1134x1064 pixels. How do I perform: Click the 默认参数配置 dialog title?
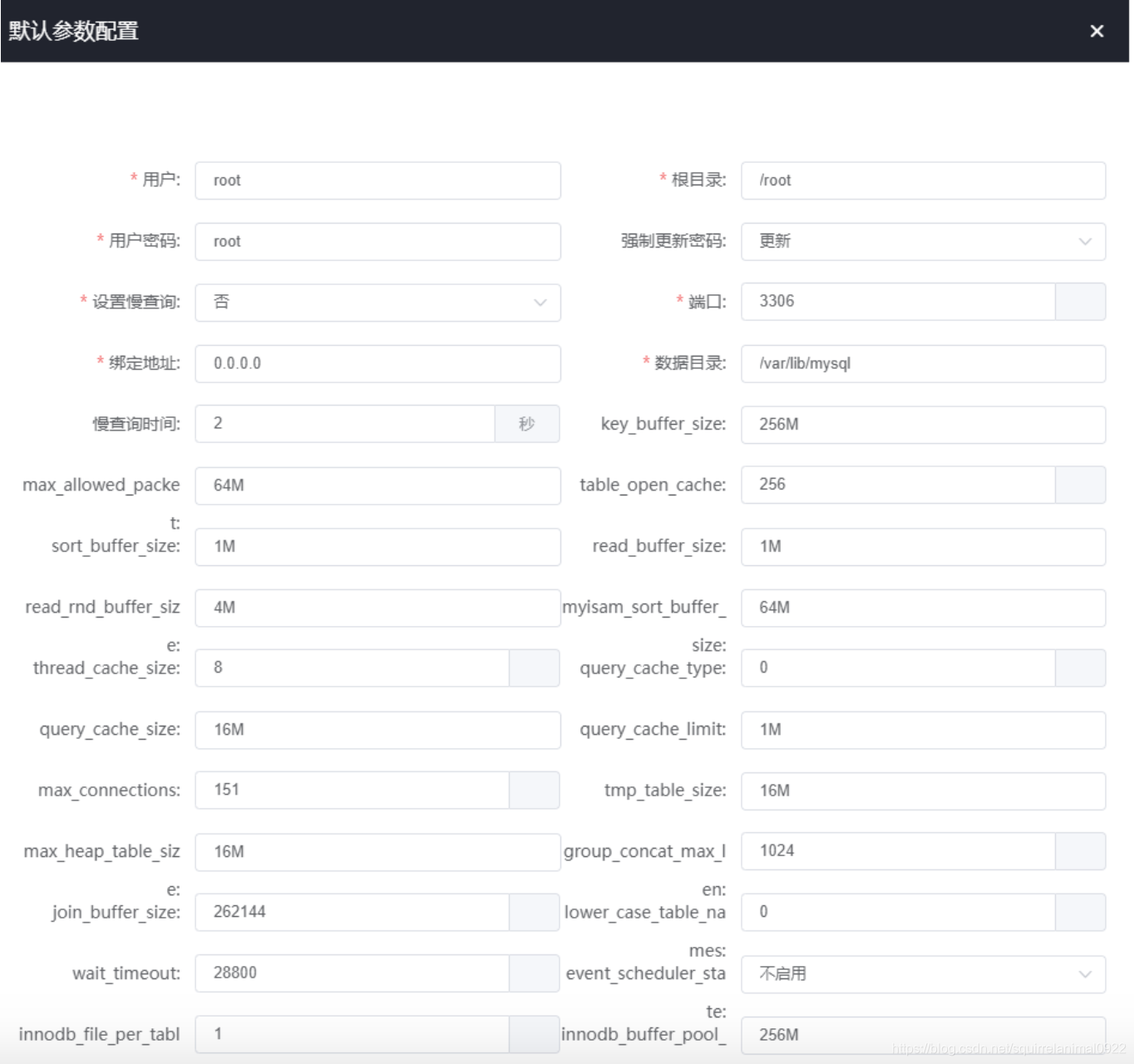[x=74, y=31]
